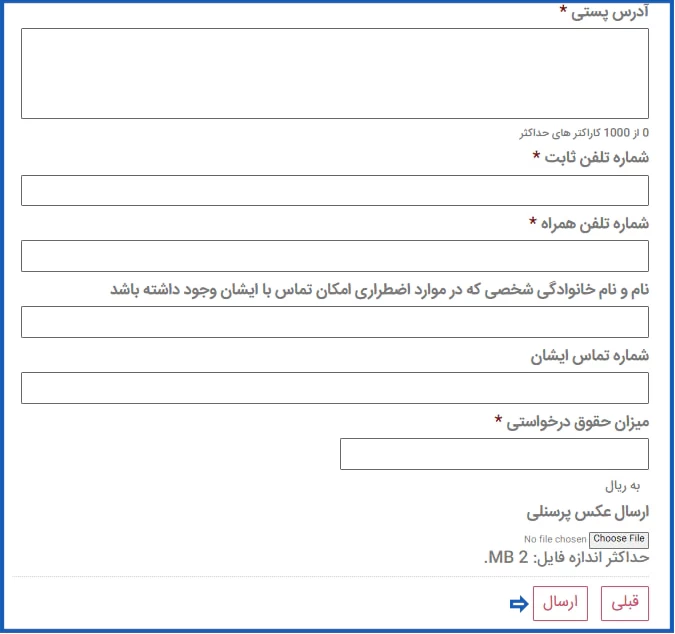Click the میزان حقوق درخواستی label
The height and width of the screenshot is (634, 675).
click(577, 421)
